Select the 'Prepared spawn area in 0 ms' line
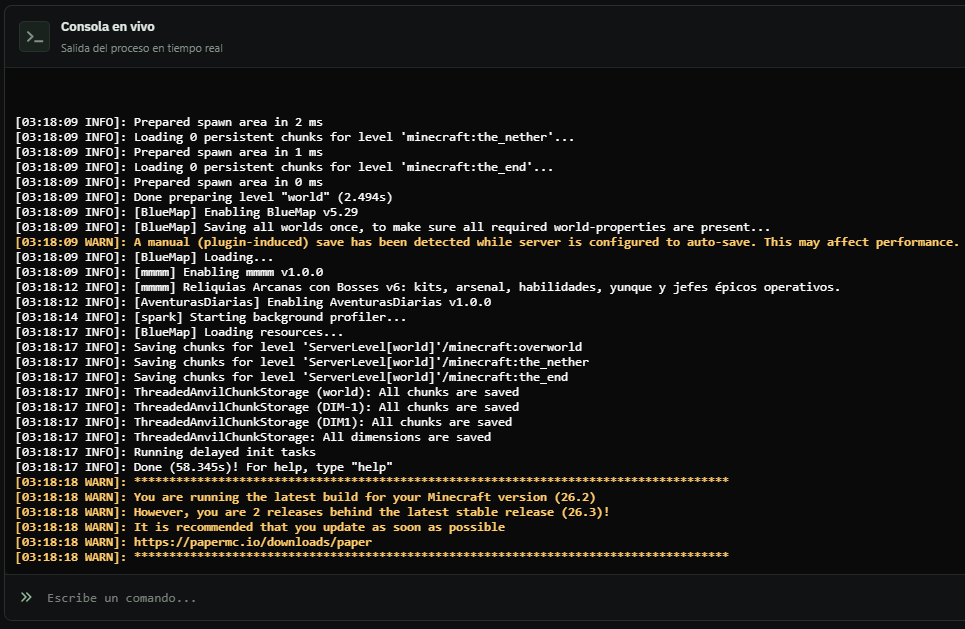Screen dimensions: 965x629 point(169,182)
